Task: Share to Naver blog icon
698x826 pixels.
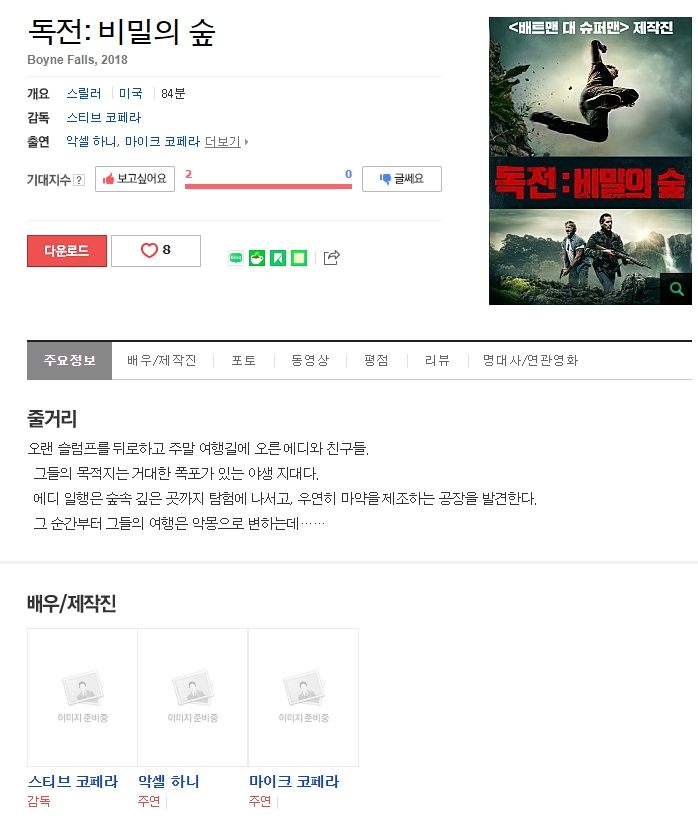Action: (236, 258)
